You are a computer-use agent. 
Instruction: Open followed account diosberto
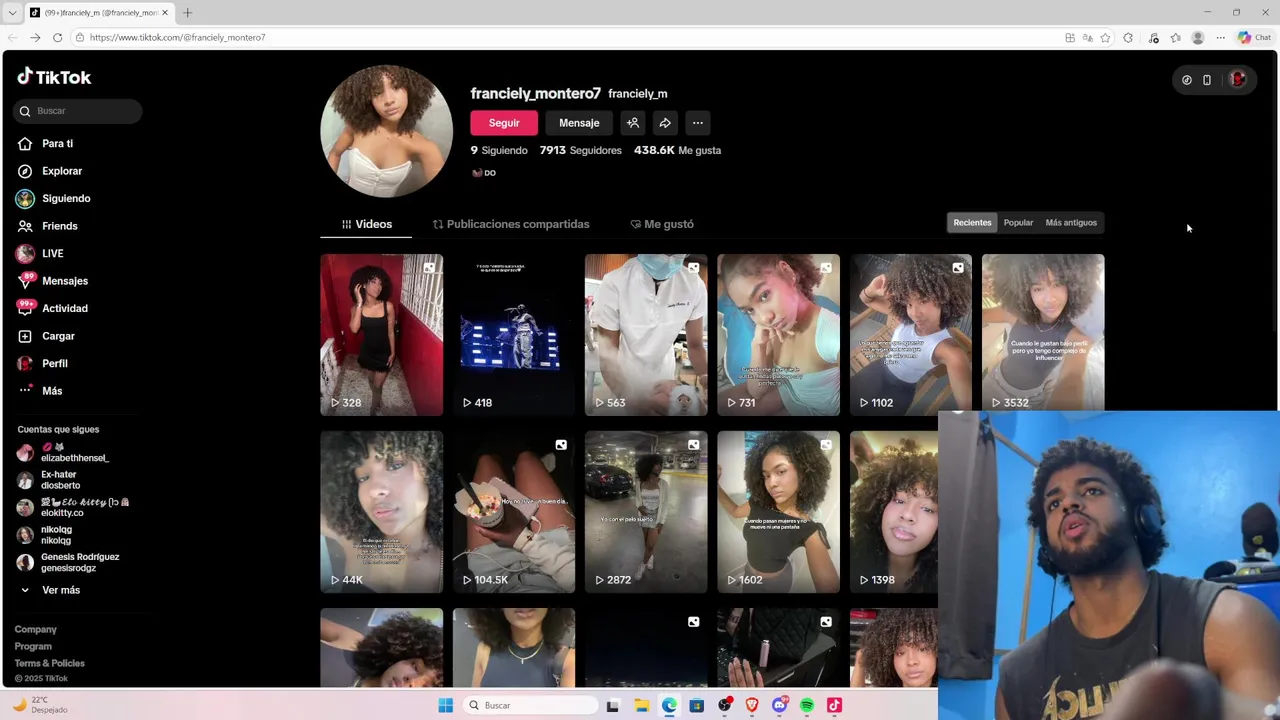point(48,481)
